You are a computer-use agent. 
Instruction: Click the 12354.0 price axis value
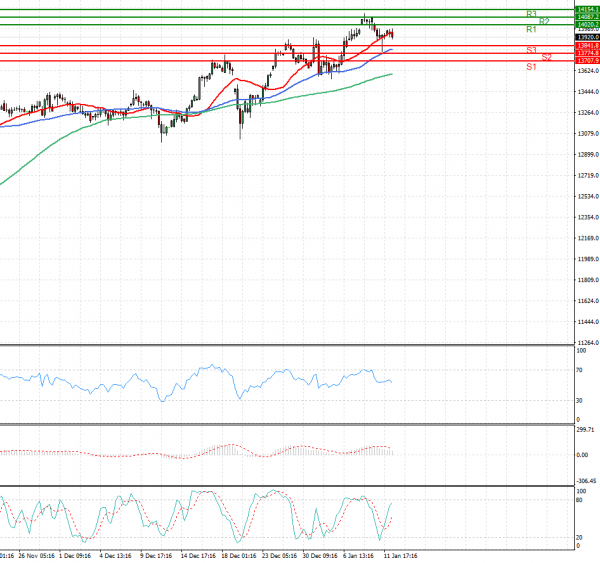[588, 217]
